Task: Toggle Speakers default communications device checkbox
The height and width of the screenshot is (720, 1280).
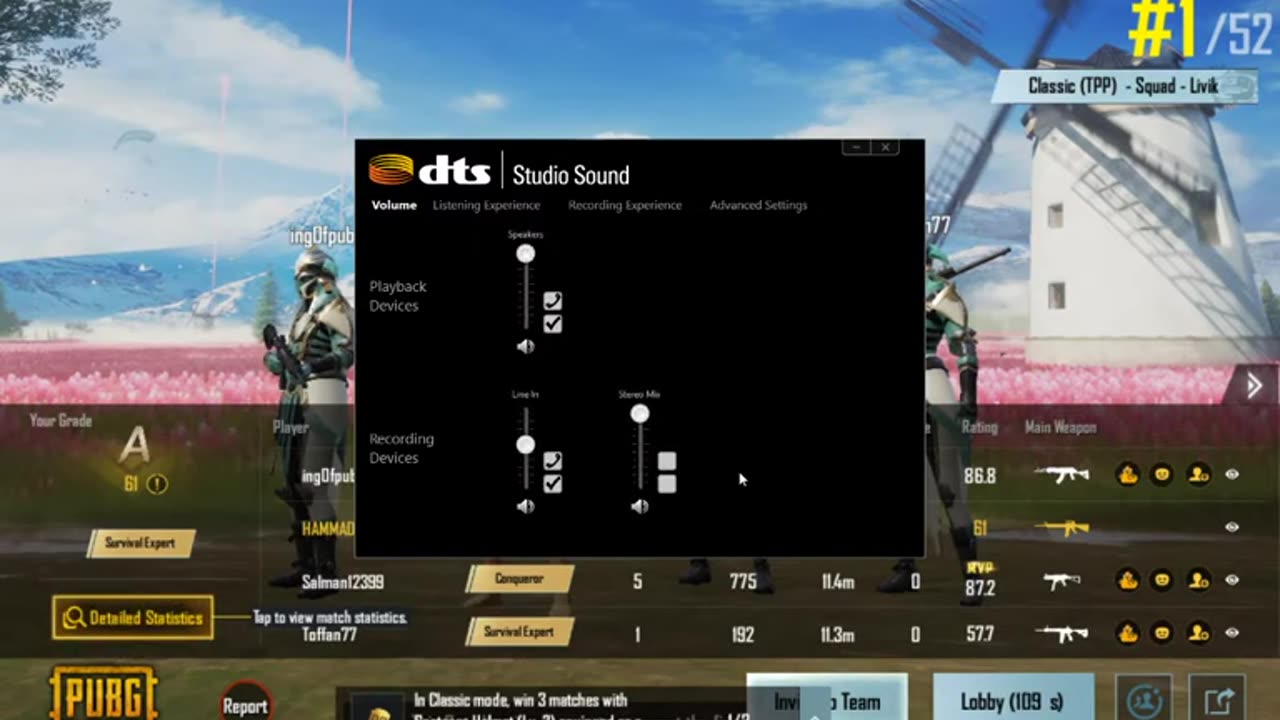Action: pos(552,301)
